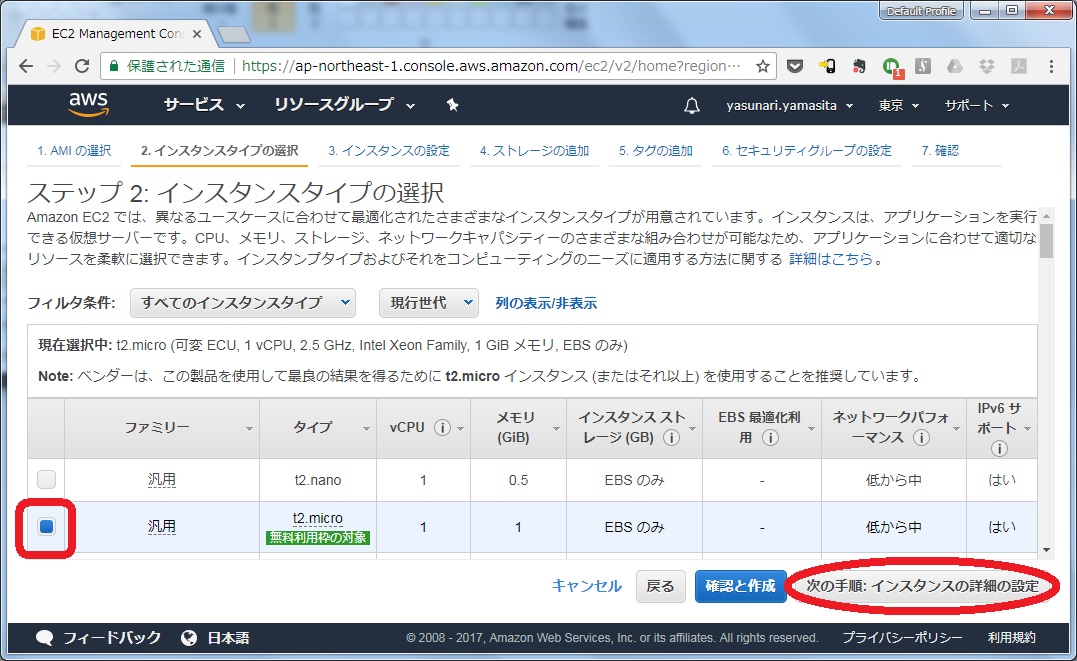Click the Evernote extension icon
The height and width of the screenshot is (661, 1077).
tap(859, 66)
